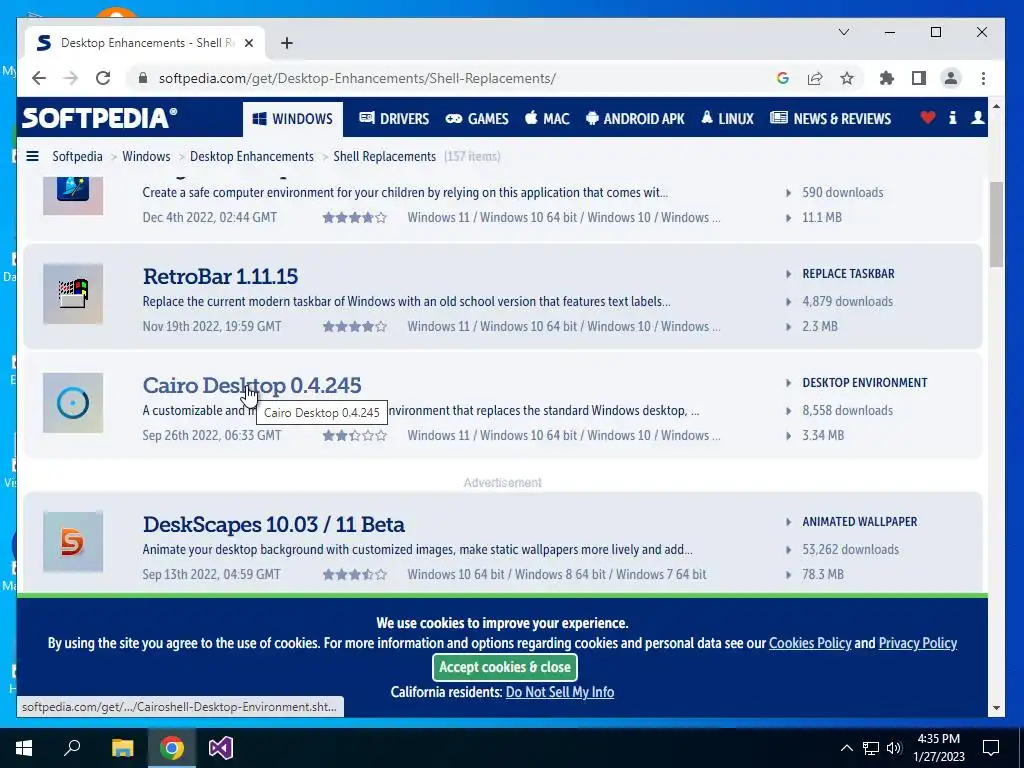Screen dimensions: 1024x768
Task: Open Chrome extensions puzzle icon
Action: click(x=886, y=78)
